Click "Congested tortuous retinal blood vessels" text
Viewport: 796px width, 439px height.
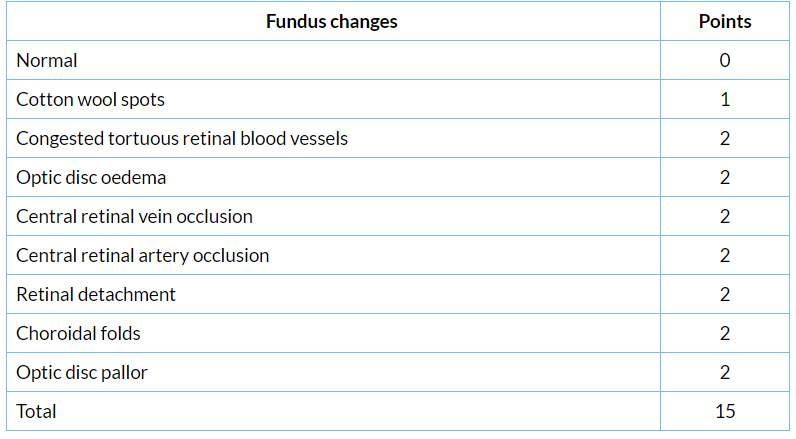(182, 138)
